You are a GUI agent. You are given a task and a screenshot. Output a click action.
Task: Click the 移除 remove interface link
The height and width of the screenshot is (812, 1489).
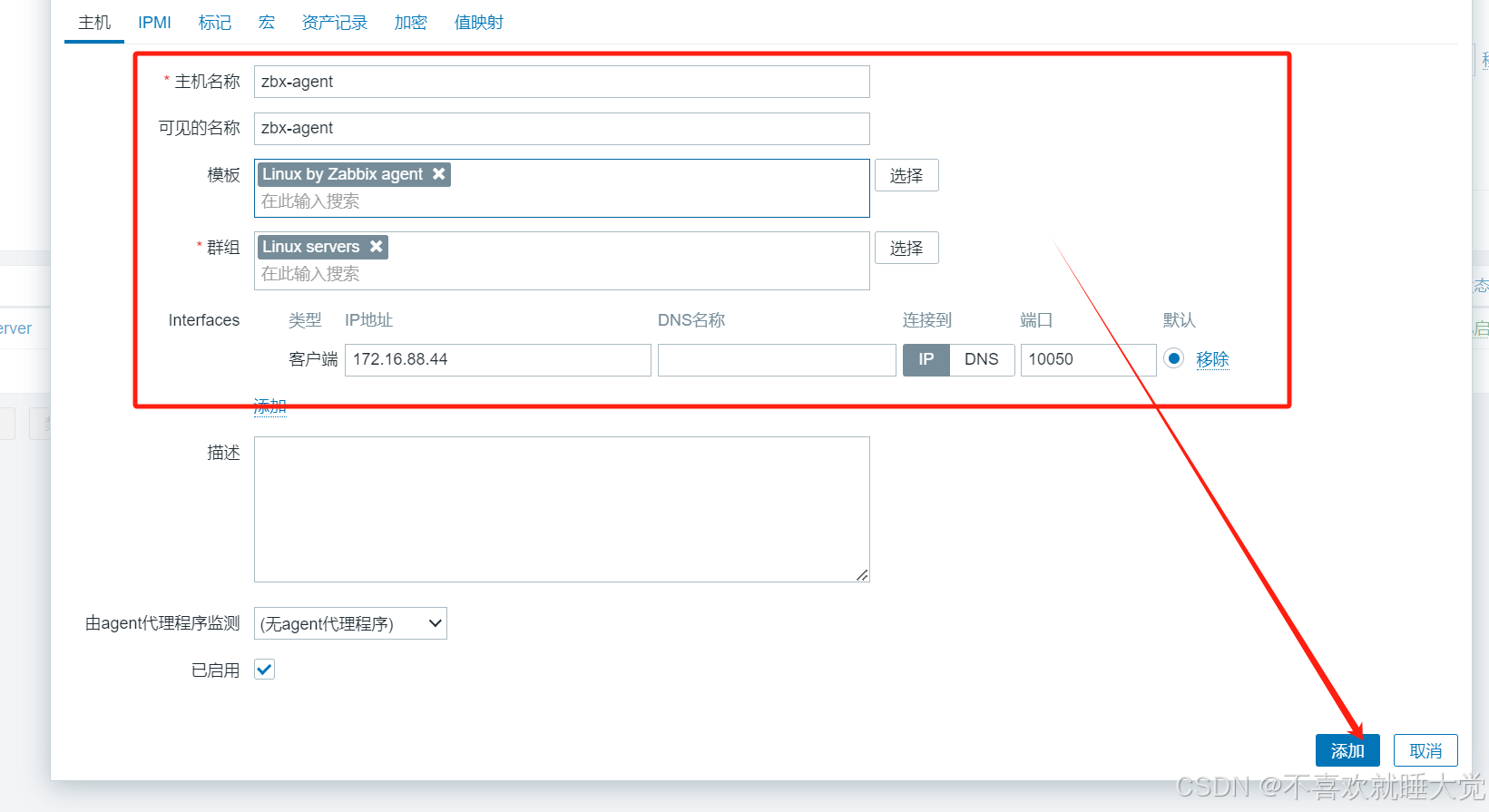[x=1212, y=359]
